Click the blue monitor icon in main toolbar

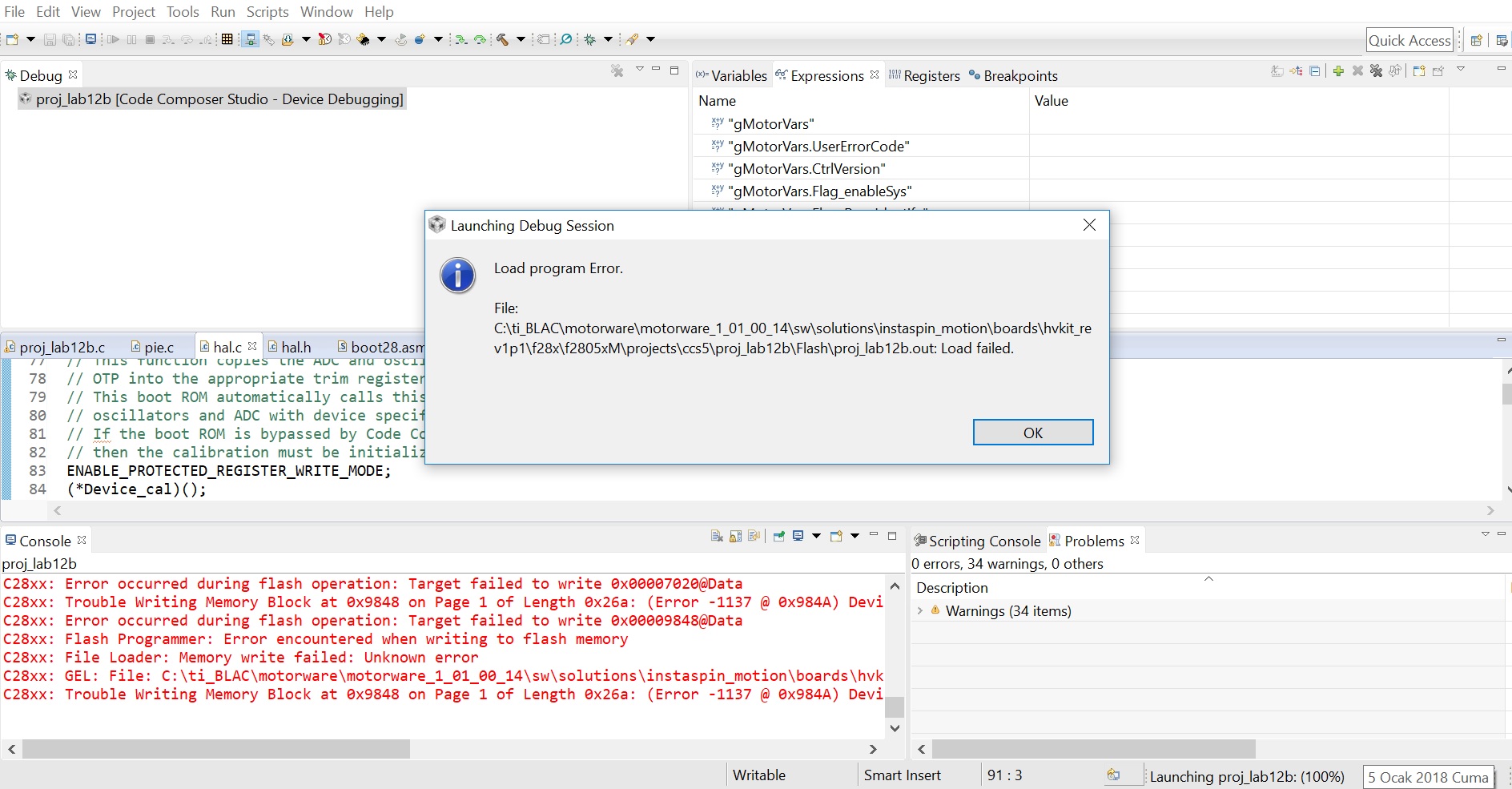point(90,39)
